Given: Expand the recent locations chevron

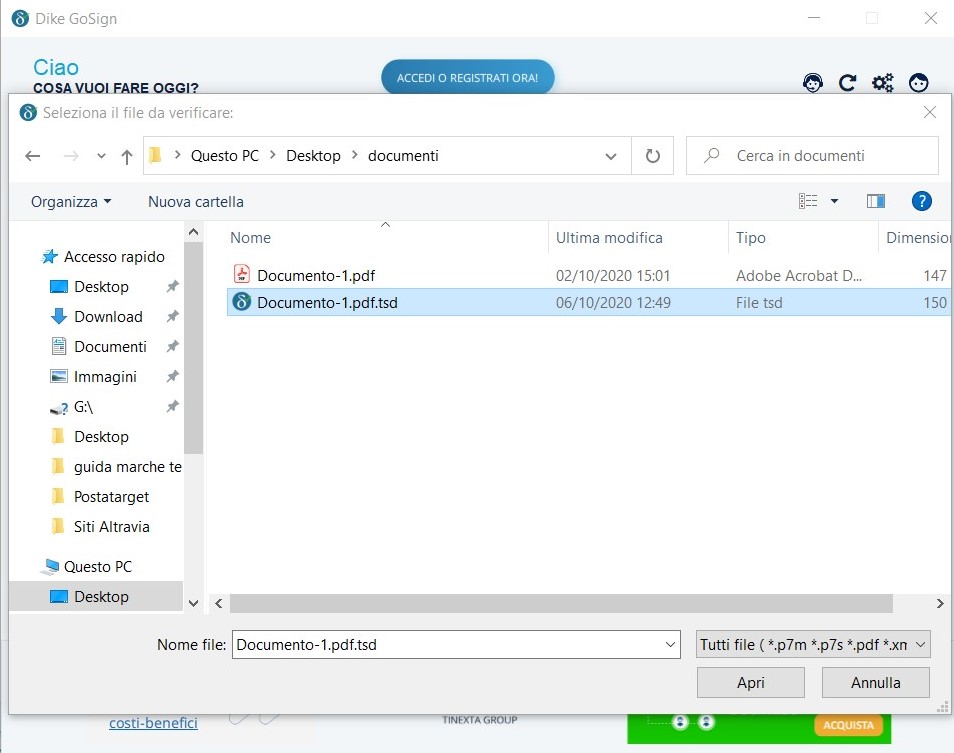Looking at the screenshot, I should point(101,156).
